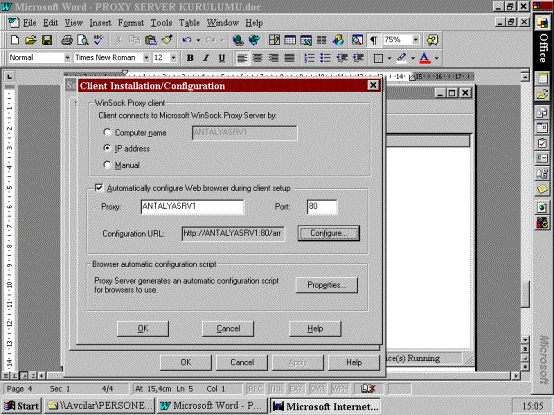Open the Table menu
This screenshot has height=415, width=554.
(189, 23)
